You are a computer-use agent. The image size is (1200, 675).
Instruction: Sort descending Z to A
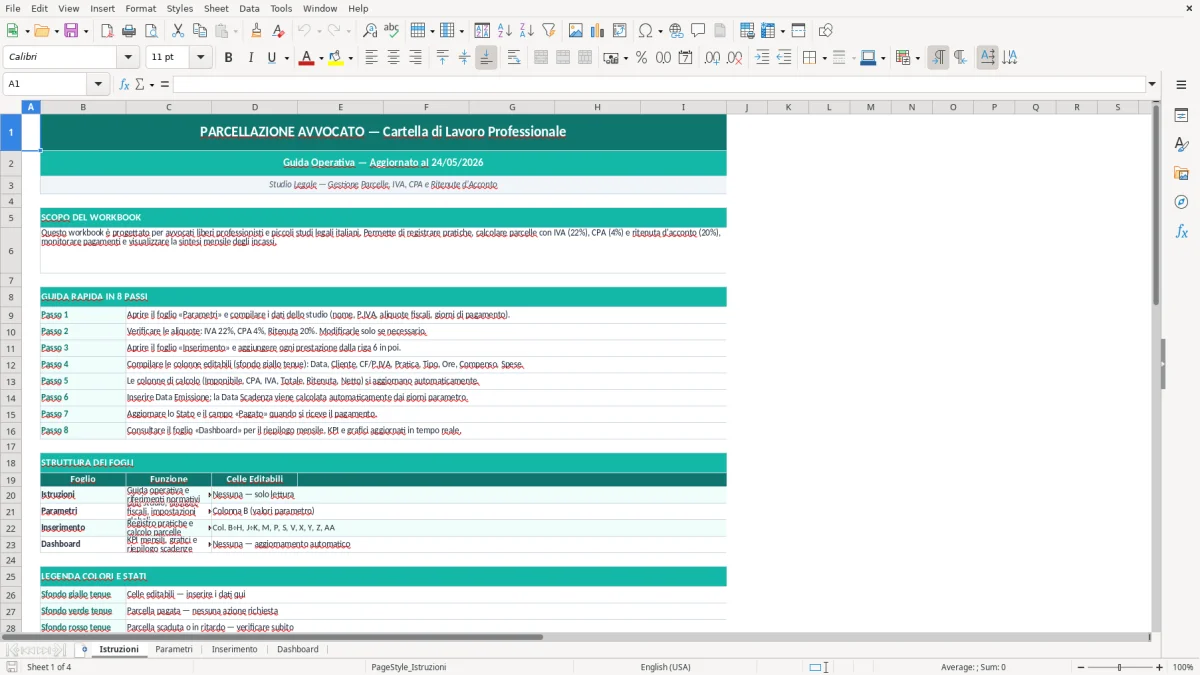(x=526, y=31)
